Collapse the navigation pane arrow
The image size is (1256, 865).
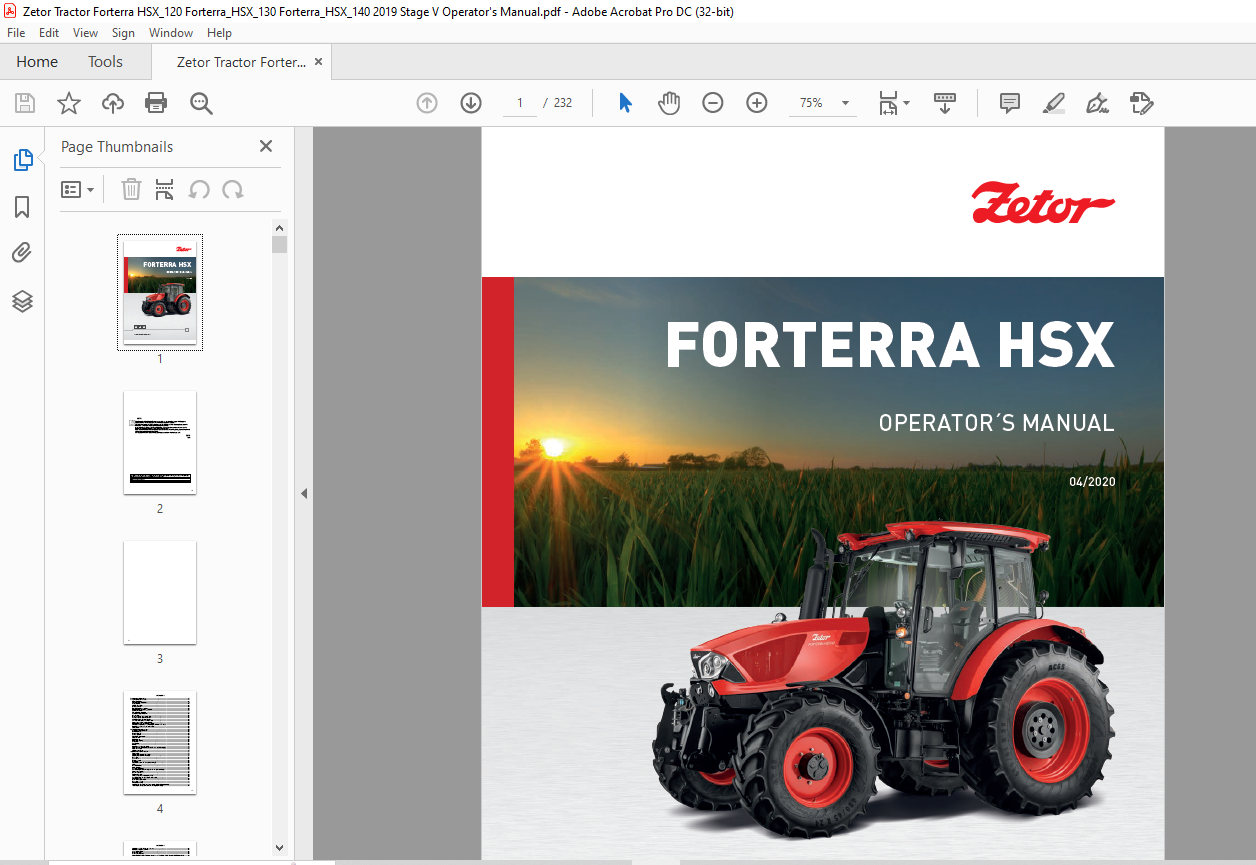point(304,493)
